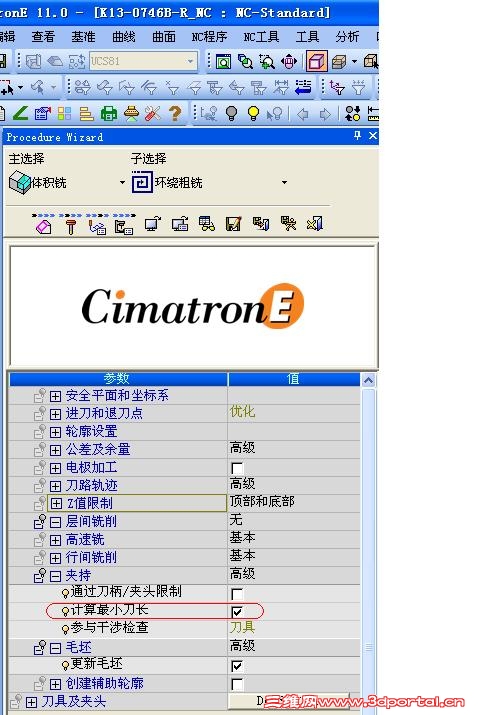The image size is (484, 715).
Task: Click the save-with-pencil wizard icon
Action: coord(234,224)
